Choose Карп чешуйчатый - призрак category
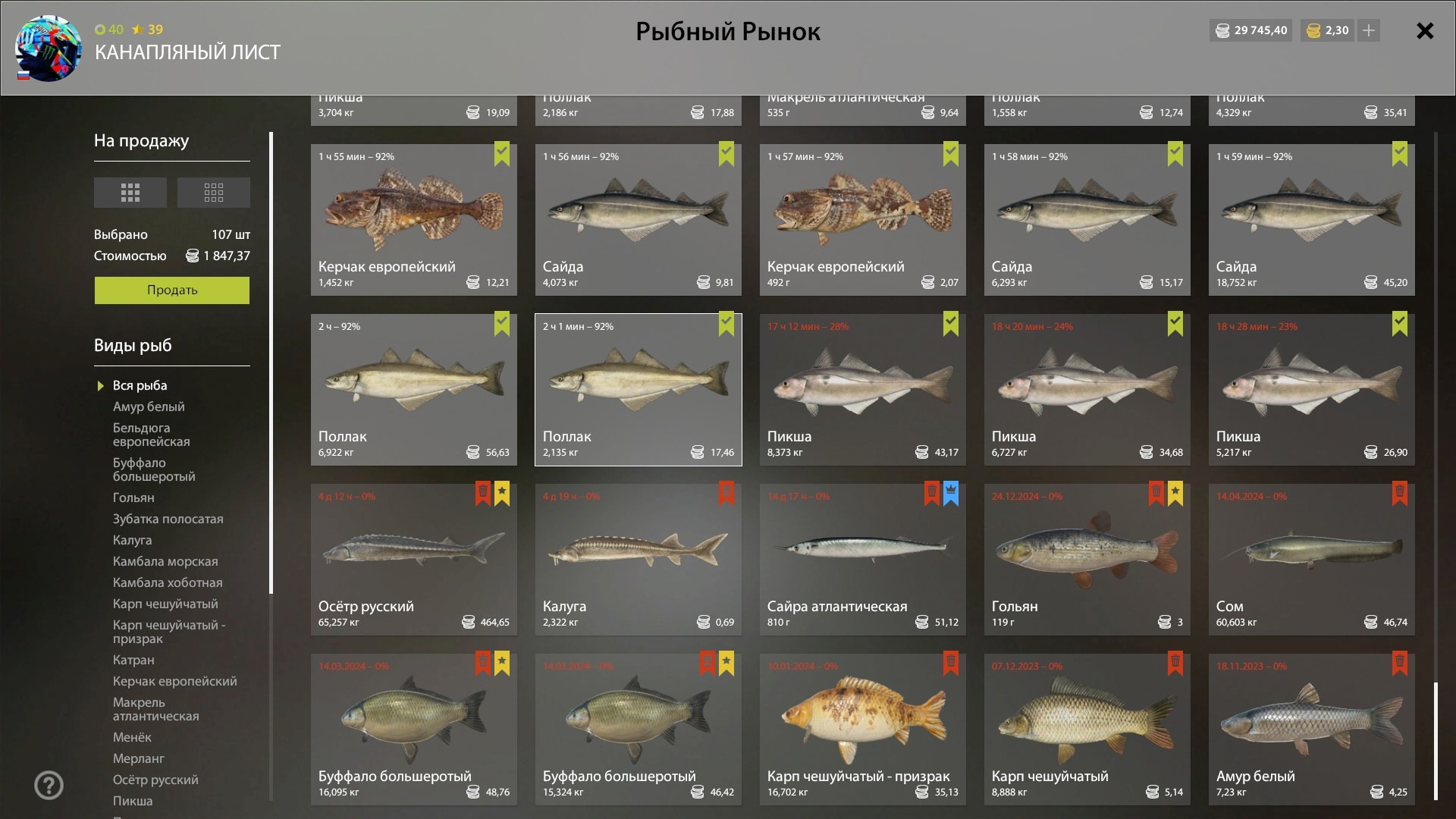 pos(169,632)
